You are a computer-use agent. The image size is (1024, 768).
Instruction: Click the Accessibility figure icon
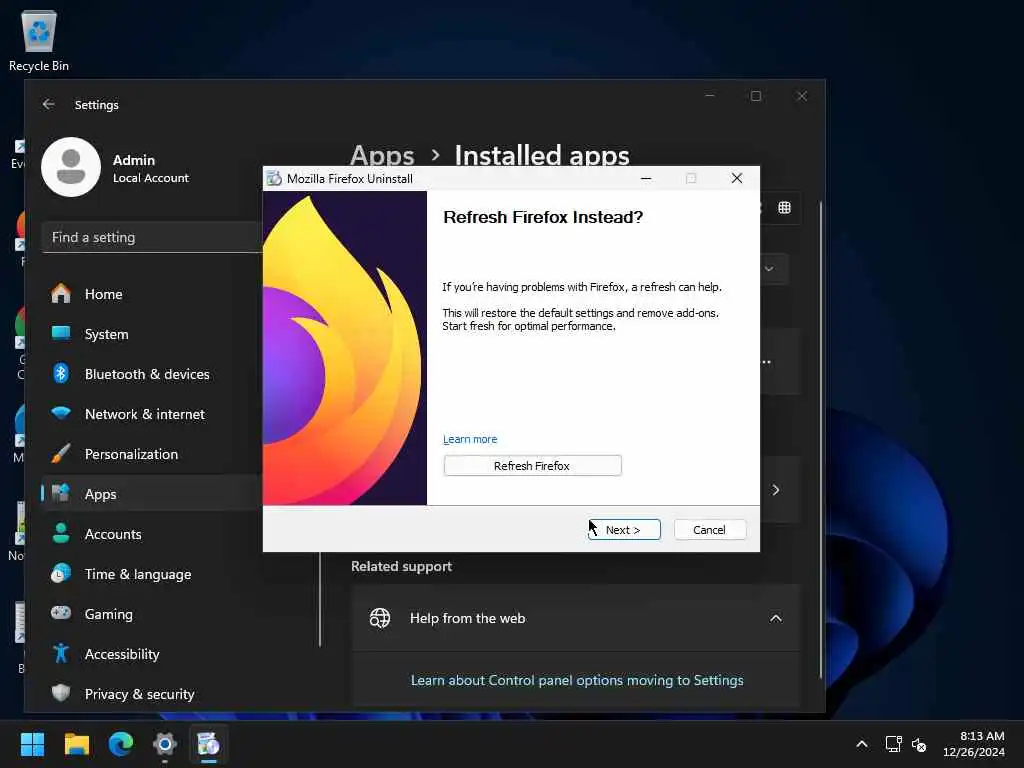61,653
